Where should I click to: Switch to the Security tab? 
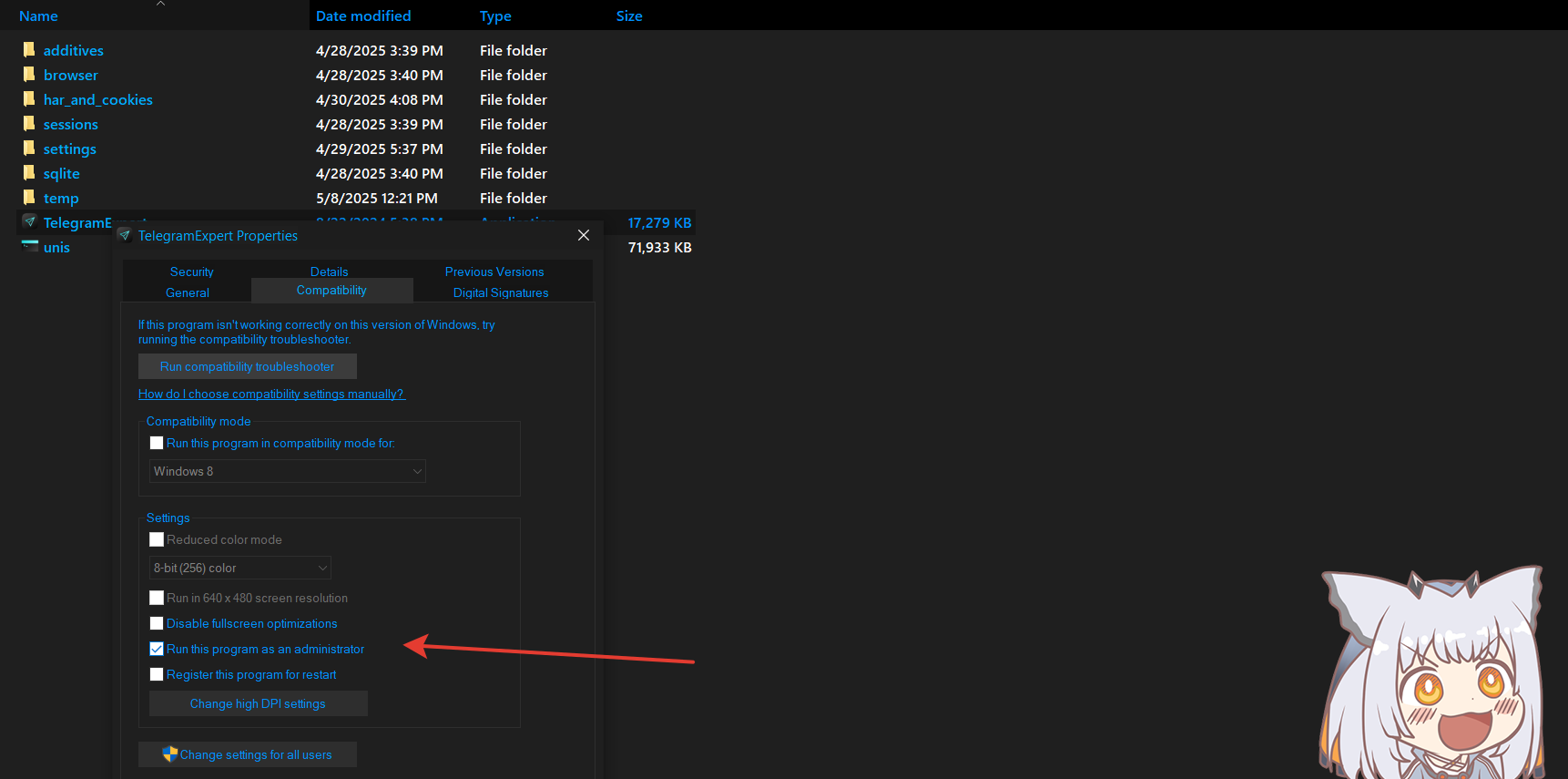coord(191,272)
